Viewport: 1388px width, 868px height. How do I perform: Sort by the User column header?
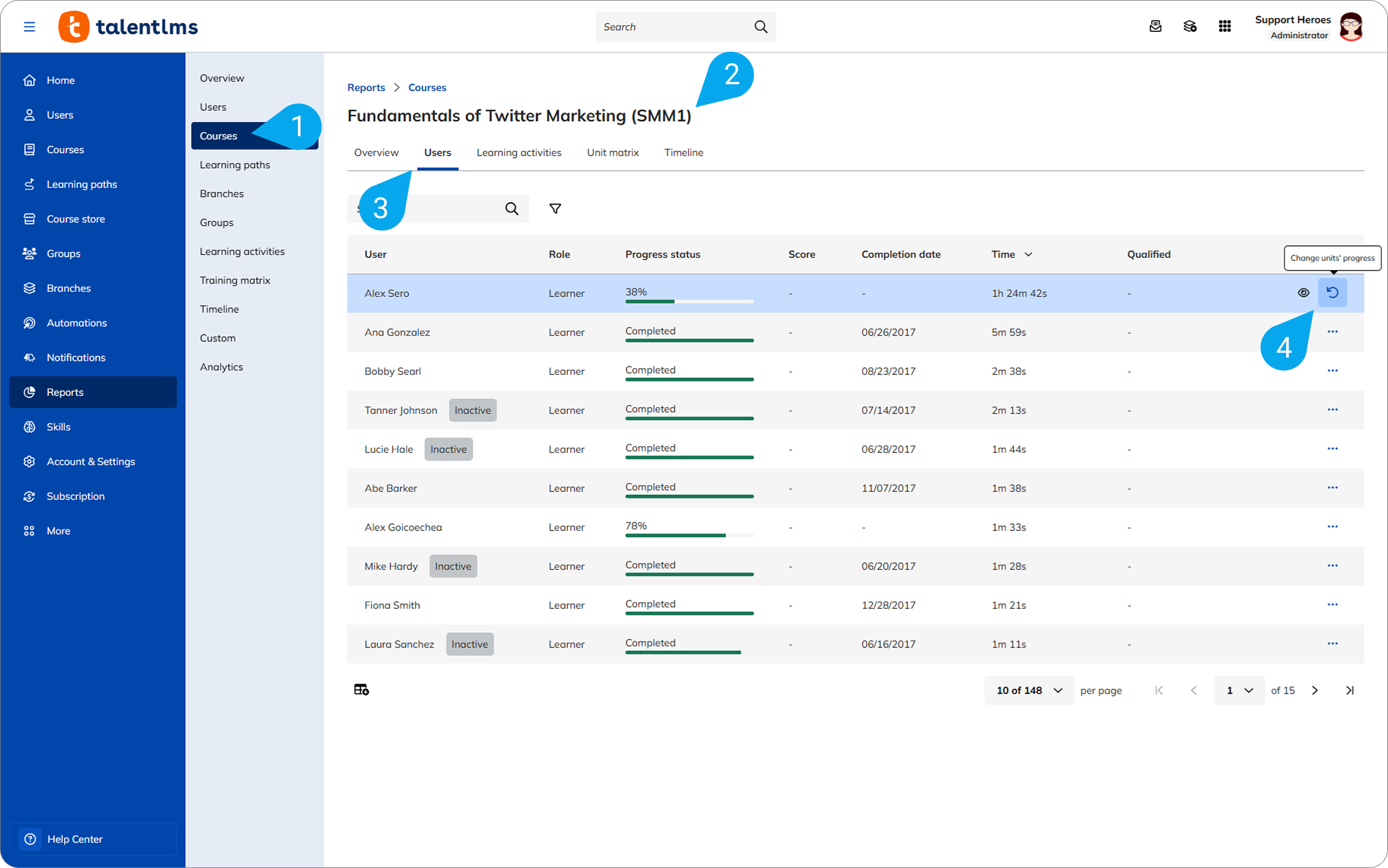point(375,254)
